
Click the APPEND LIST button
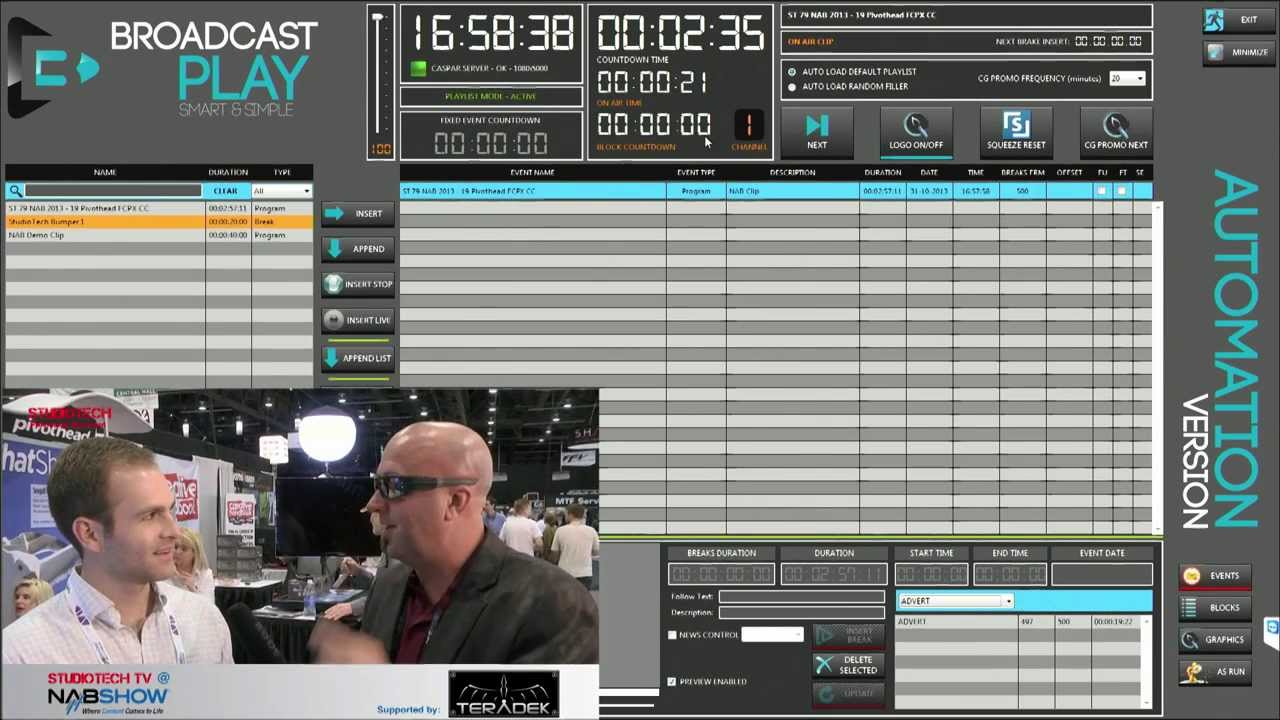coord(358,358)
